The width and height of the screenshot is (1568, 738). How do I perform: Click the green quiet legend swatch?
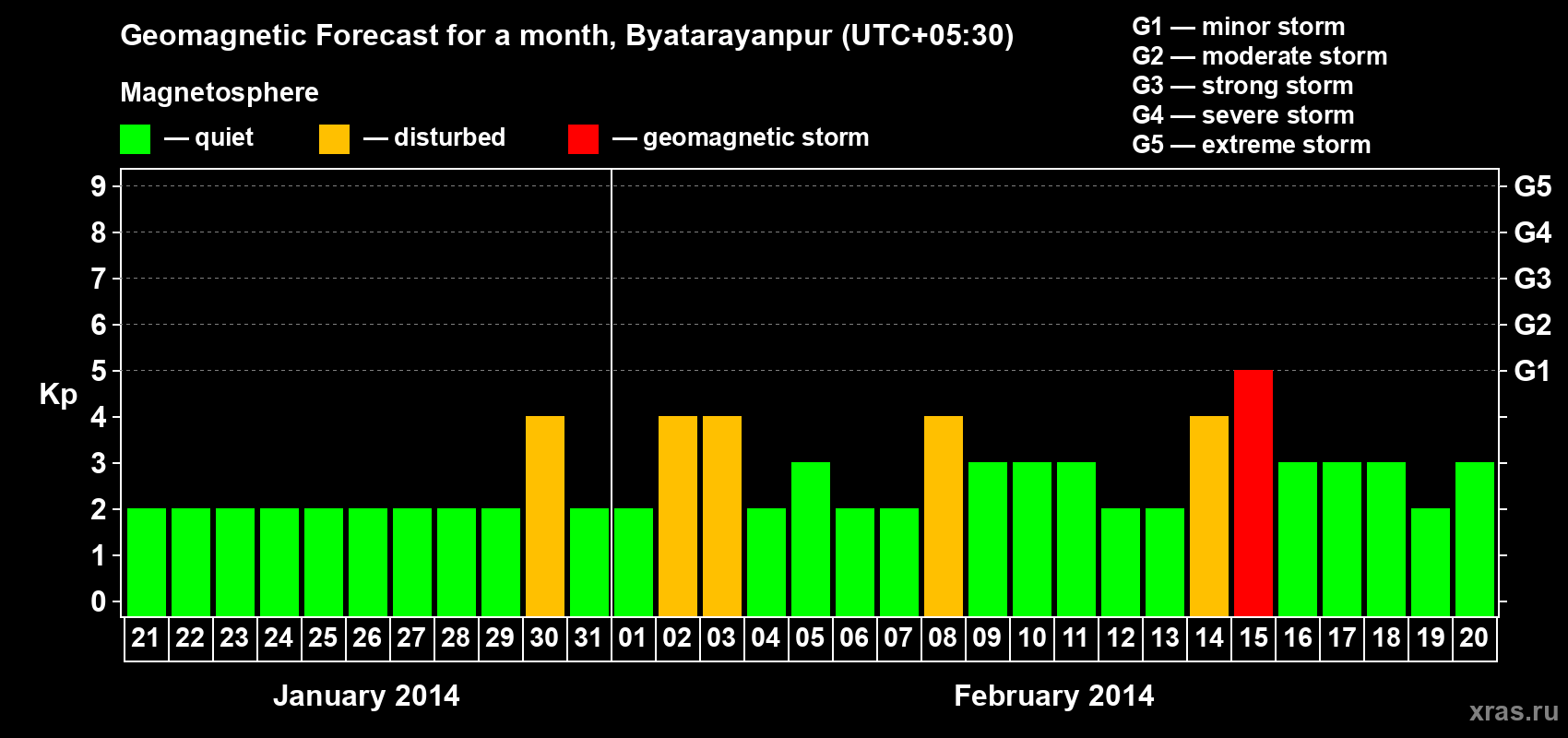coord(135,139)
